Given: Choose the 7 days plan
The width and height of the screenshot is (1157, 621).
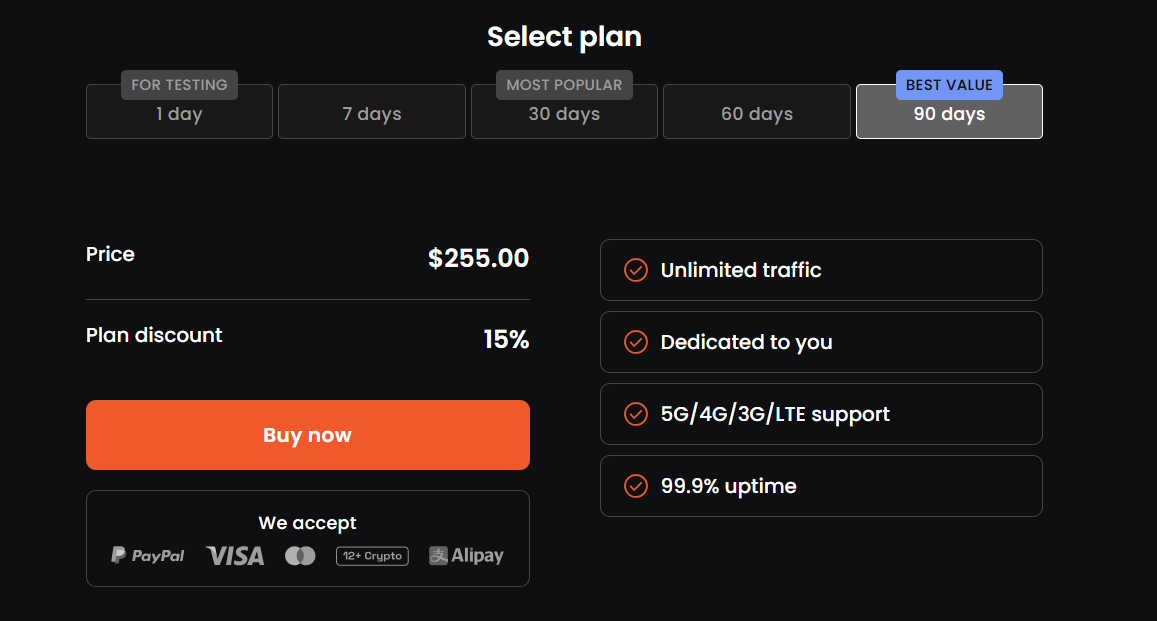Looking at the screenshot, I should pyautogui.click(x=371, y=114).
